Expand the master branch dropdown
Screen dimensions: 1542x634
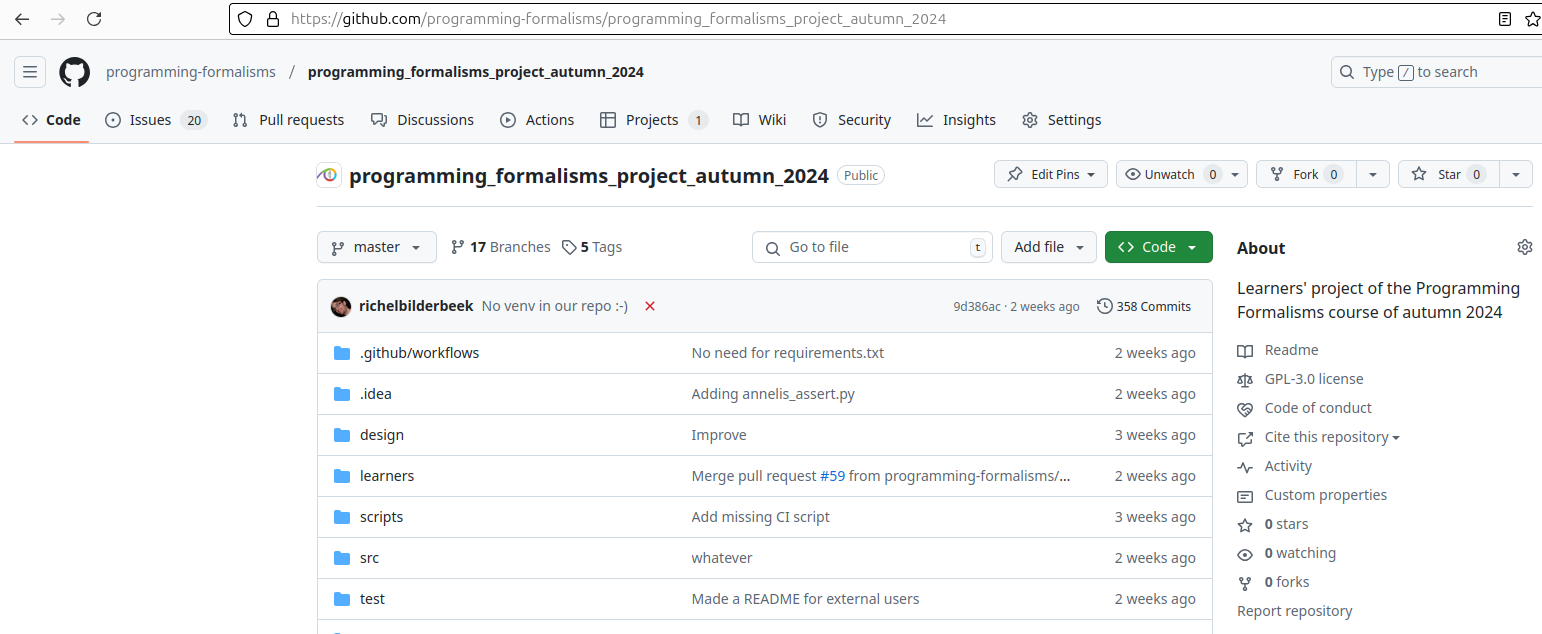[x=376, y=247]
